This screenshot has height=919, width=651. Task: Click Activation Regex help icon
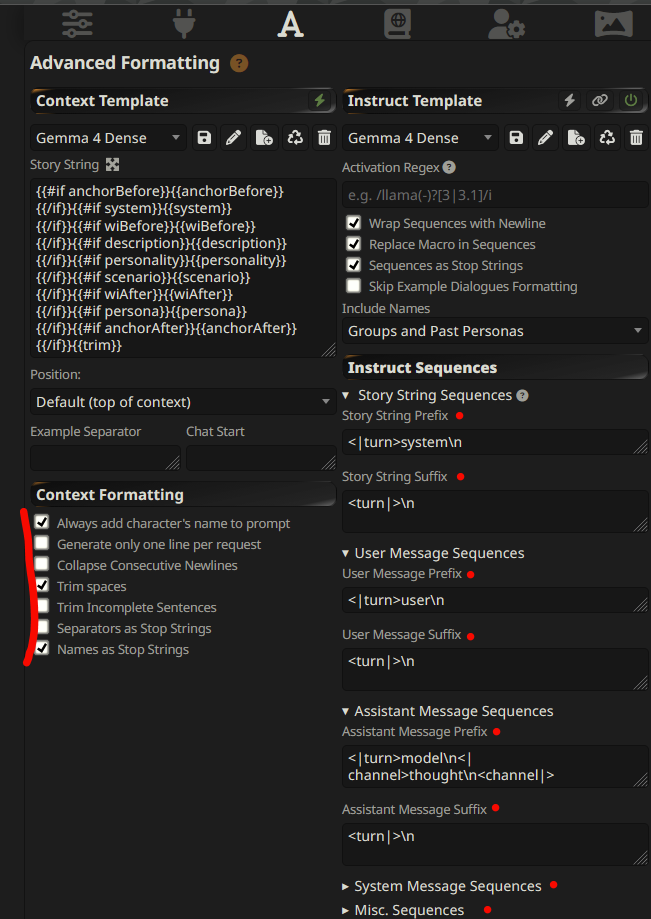[x=449, y=168]
